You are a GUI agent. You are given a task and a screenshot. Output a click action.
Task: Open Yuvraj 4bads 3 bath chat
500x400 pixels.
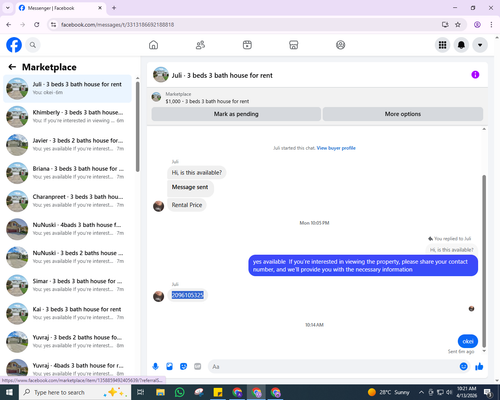(x=67, y=368)
